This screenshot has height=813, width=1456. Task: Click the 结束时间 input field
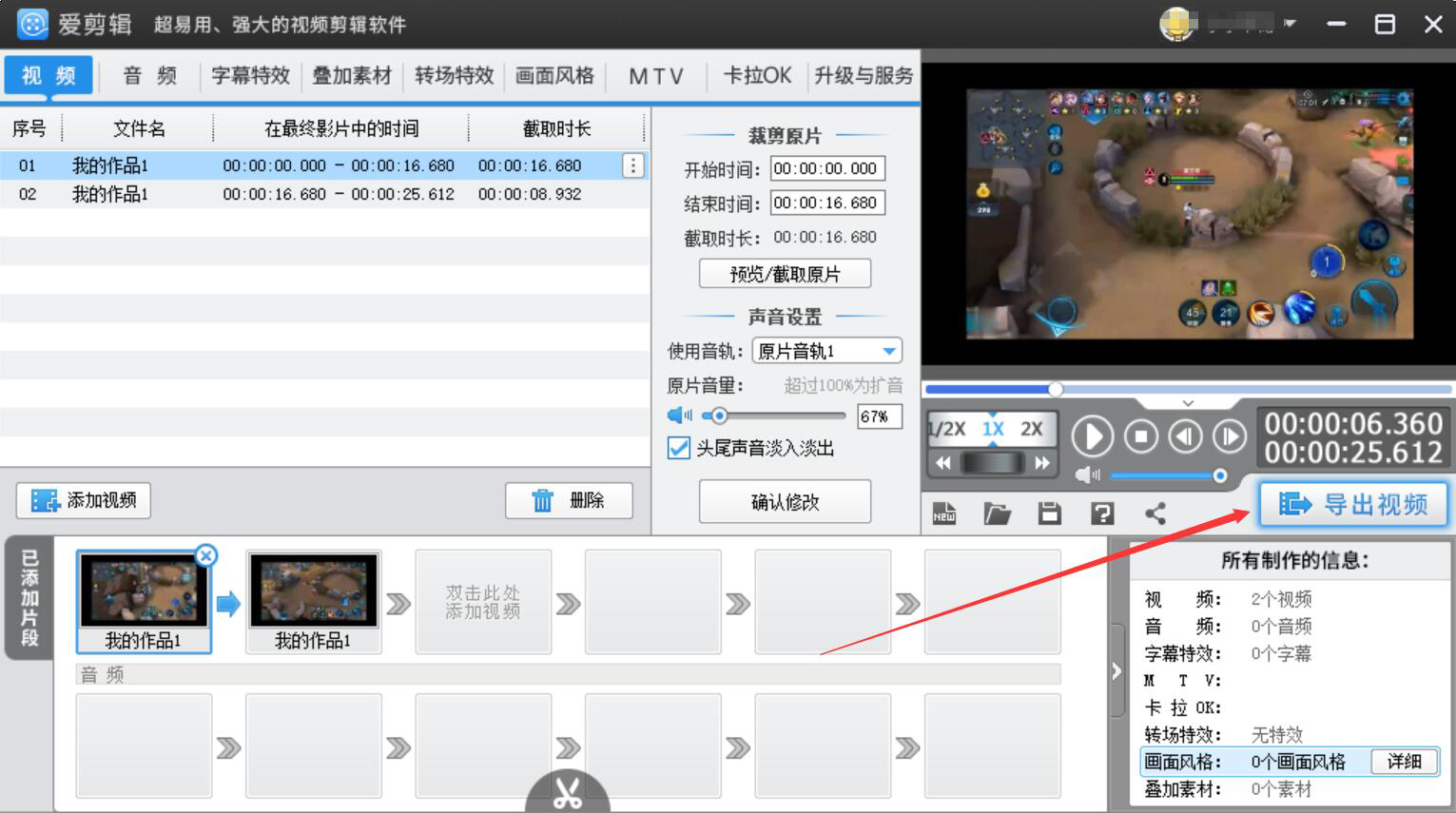click(827, 203)
